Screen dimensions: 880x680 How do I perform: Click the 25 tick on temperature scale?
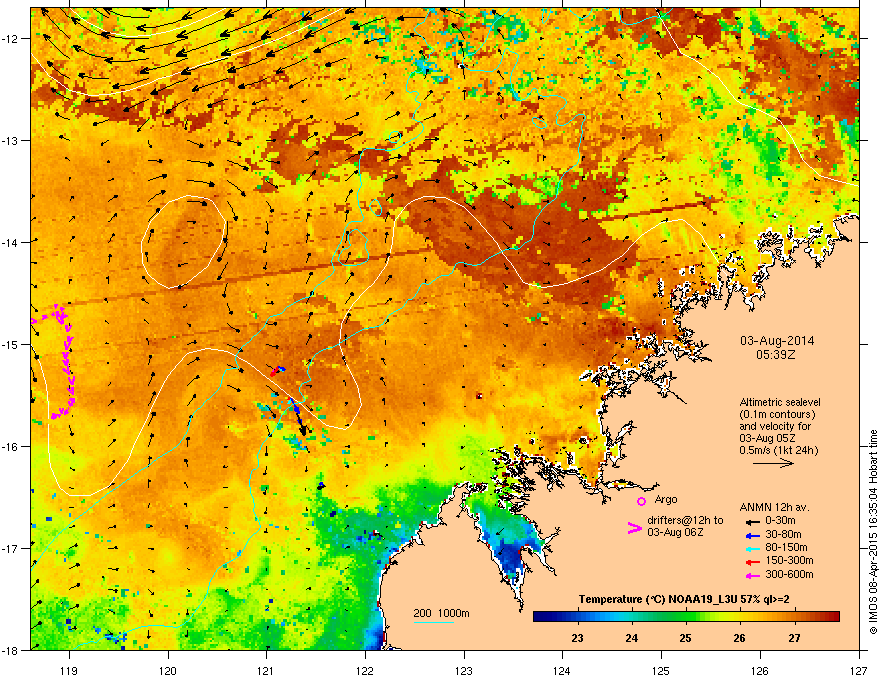pos(685,638)
